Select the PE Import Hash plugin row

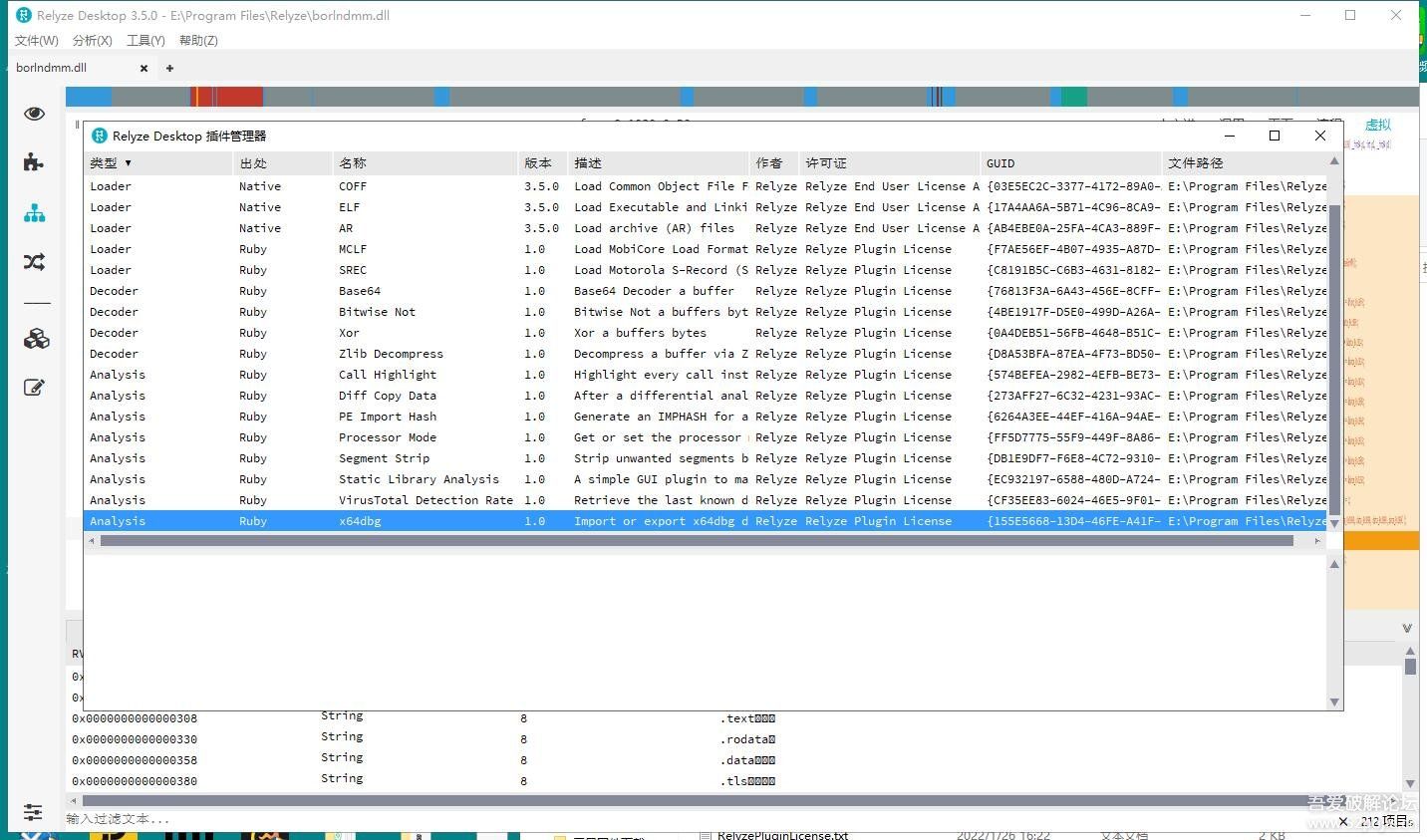tap(706, 417)
